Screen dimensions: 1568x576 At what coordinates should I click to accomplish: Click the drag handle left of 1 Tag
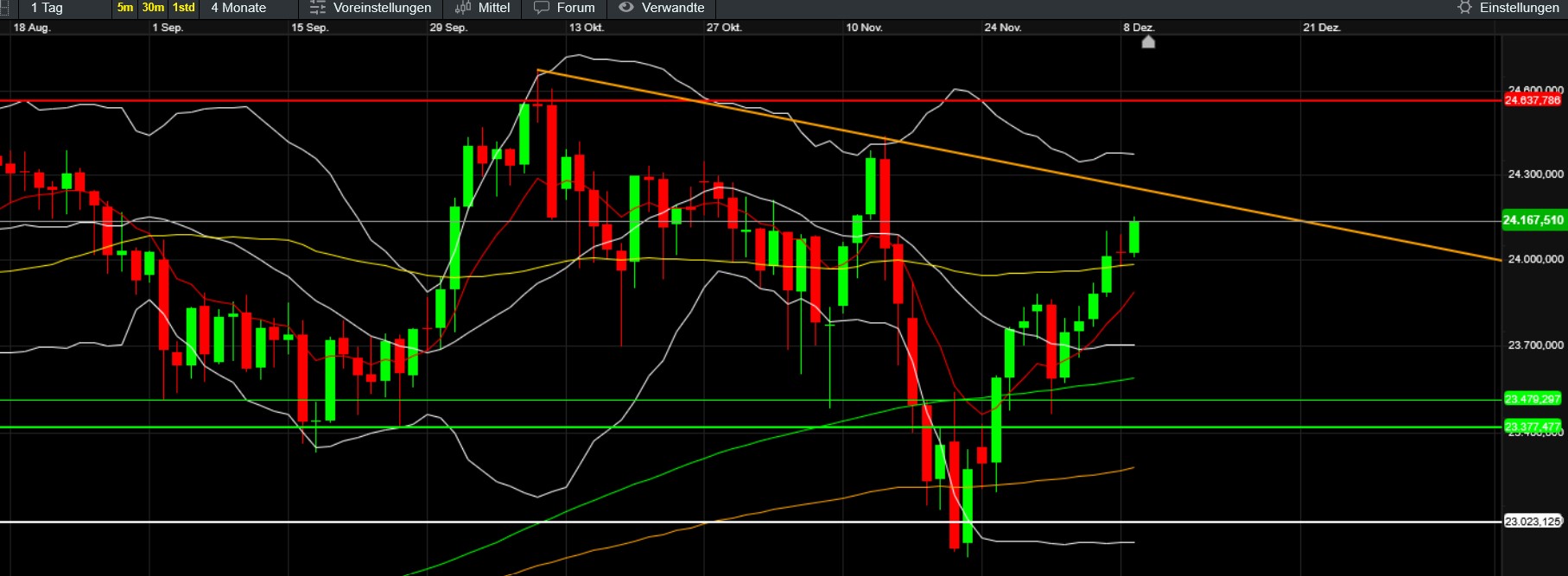tap(4, 8)
